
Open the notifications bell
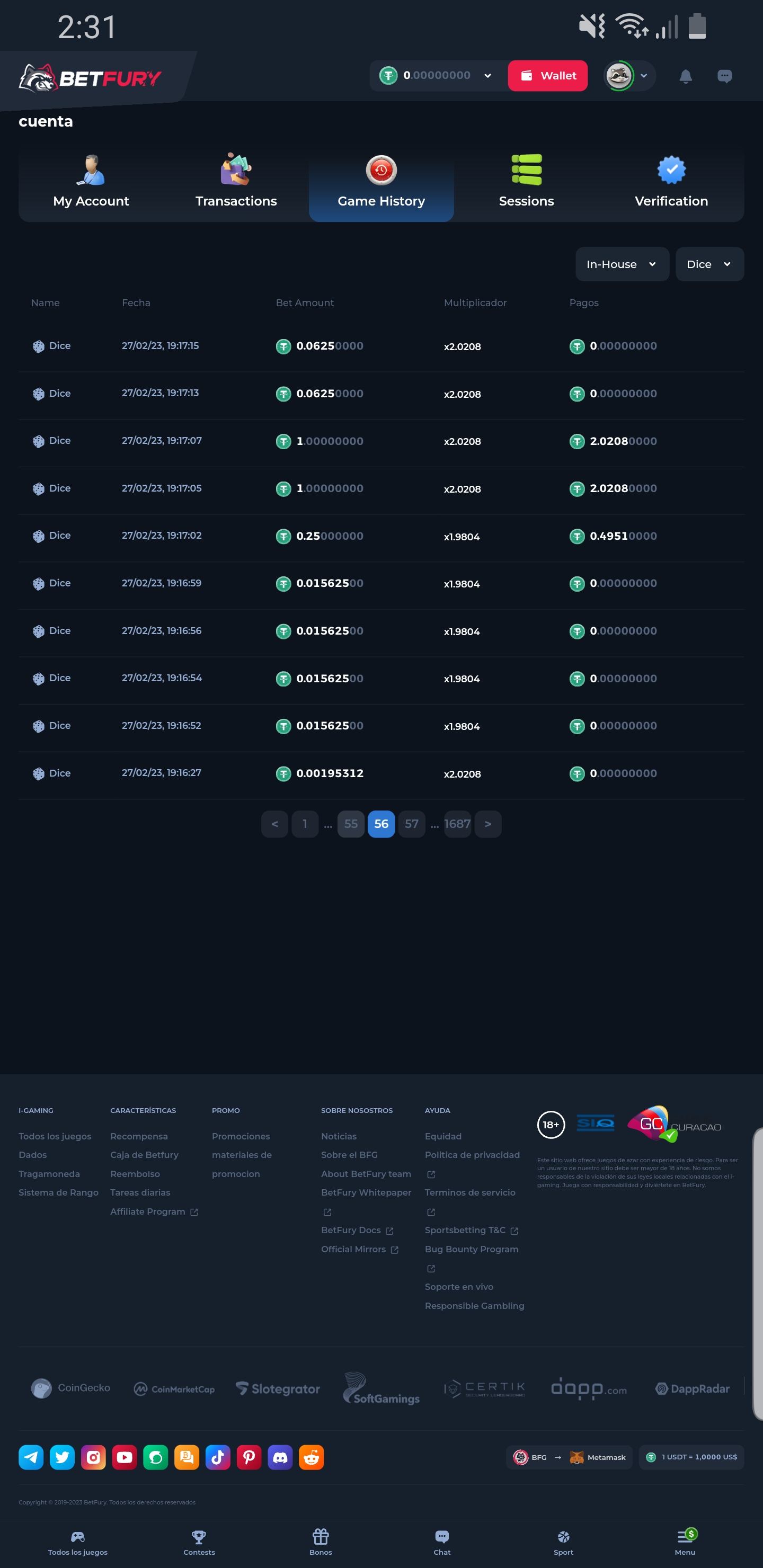point(685,76)
